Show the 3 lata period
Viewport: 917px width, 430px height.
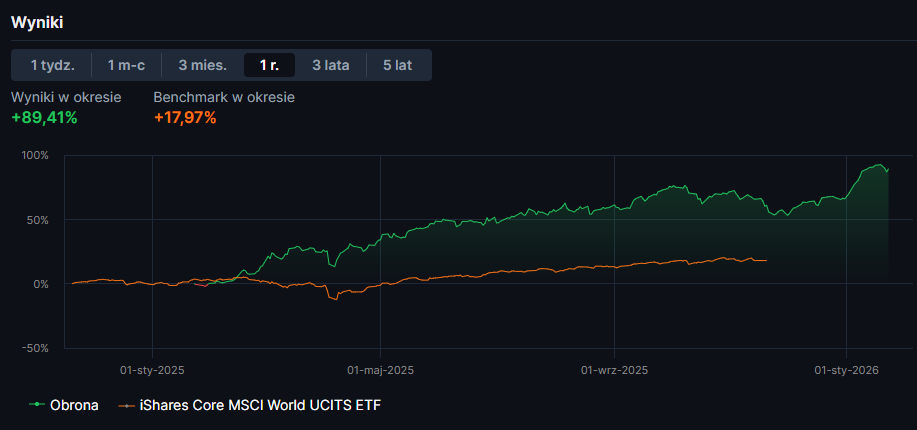331,65
